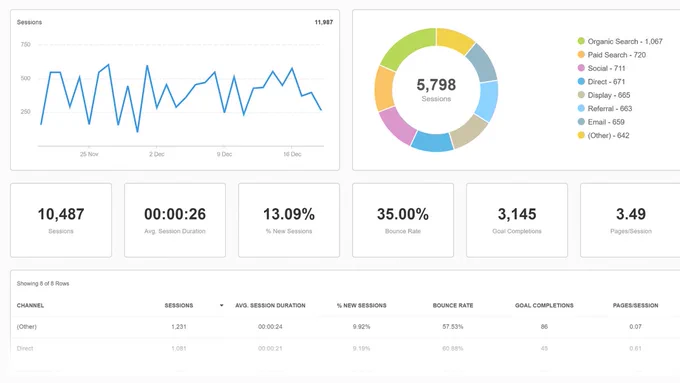The image size is (680, 383).
Task: Click the Paid Search orange legend dot
Action: 581,55
